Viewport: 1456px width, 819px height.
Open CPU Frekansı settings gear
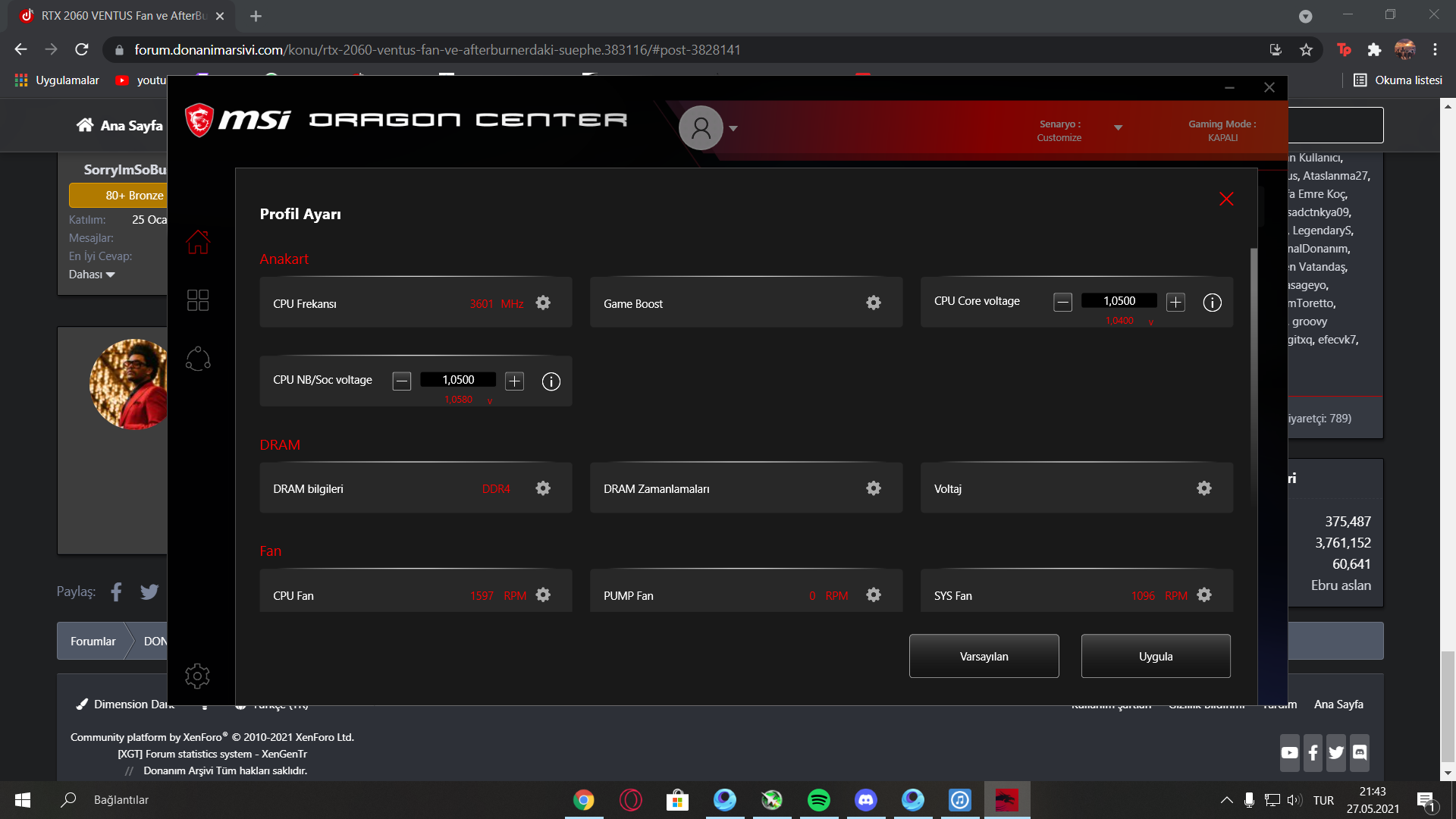point(543,303)
